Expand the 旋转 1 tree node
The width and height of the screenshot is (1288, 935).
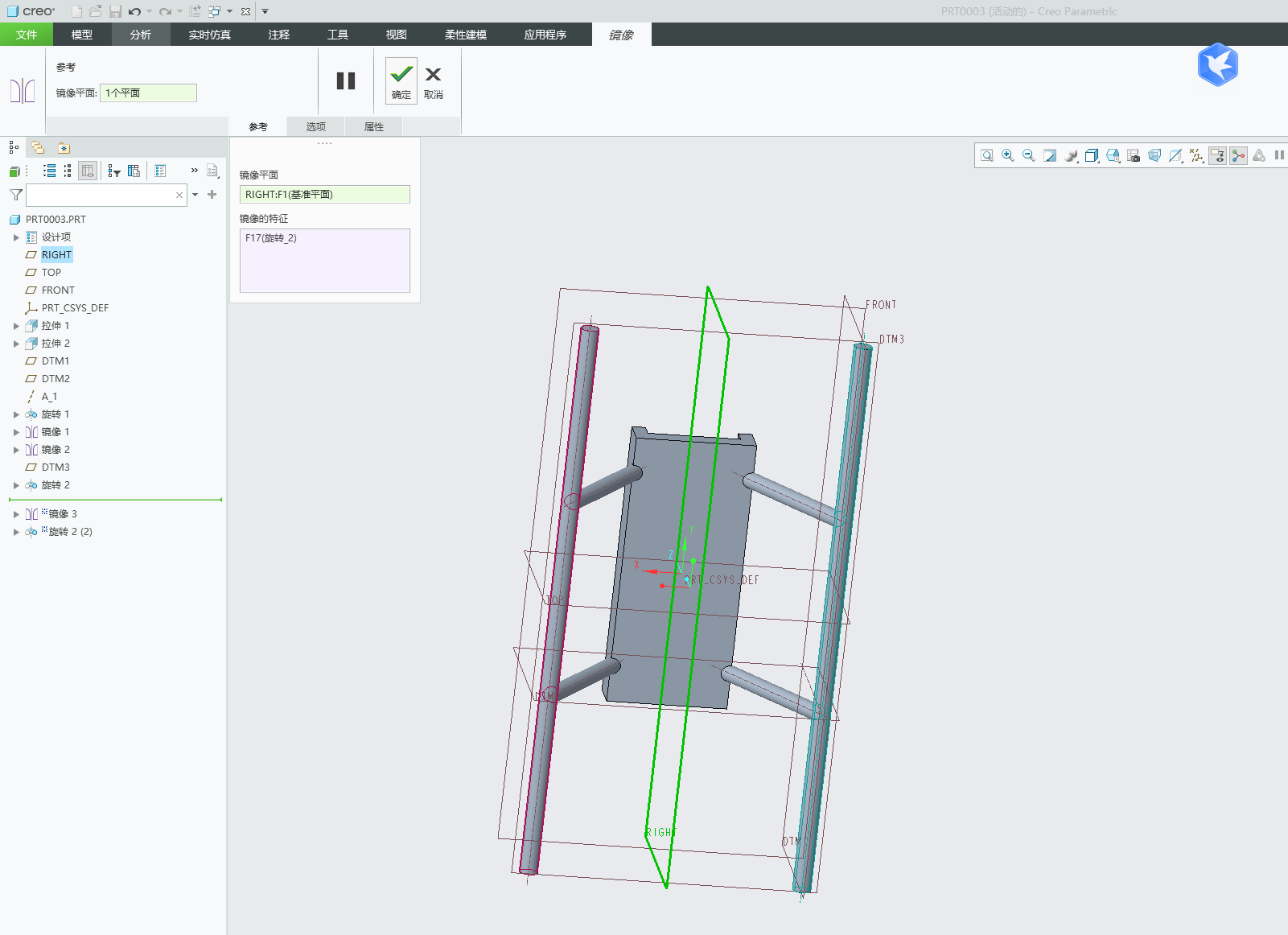(x=16, y=414)
